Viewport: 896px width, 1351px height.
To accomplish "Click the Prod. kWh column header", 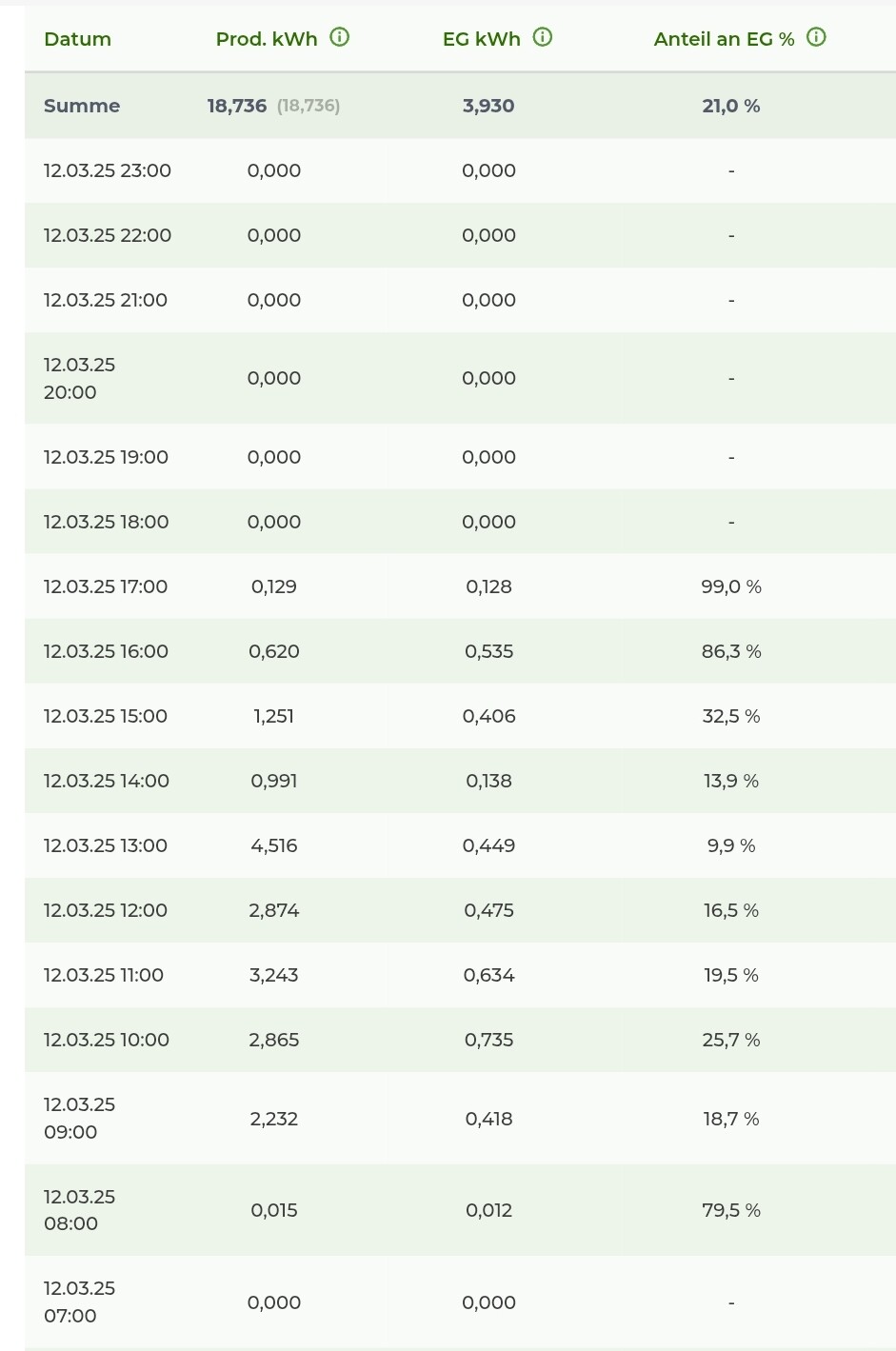I will point(267,39).
